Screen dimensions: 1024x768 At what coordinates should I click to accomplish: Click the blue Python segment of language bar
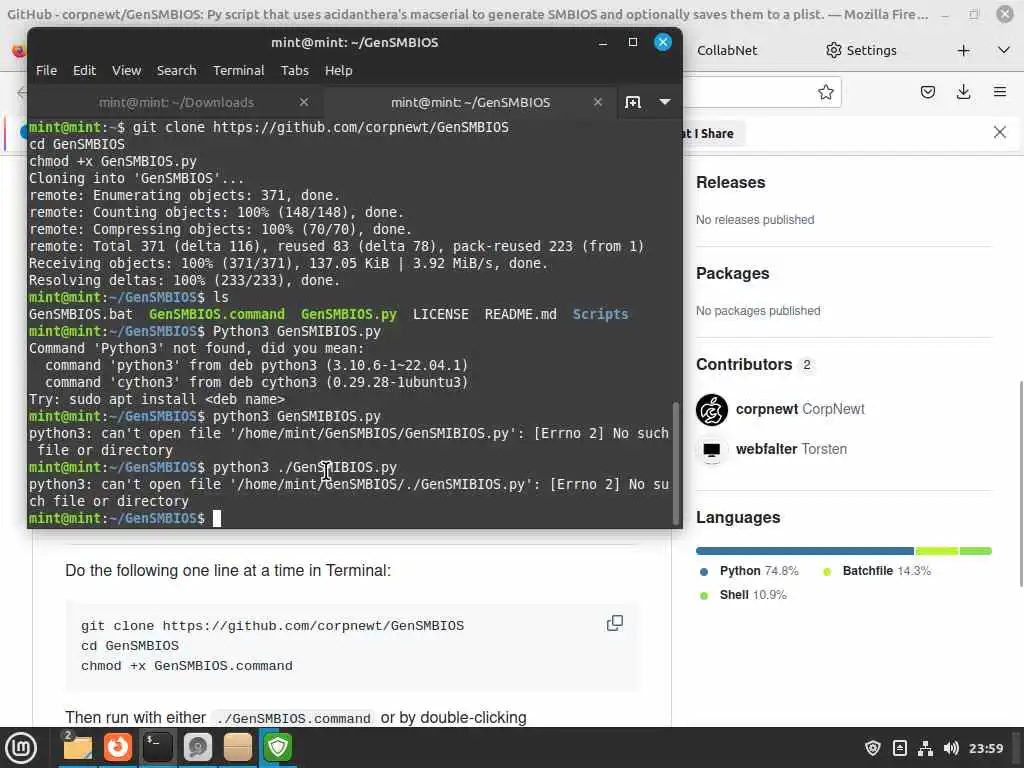pos(805,551)
